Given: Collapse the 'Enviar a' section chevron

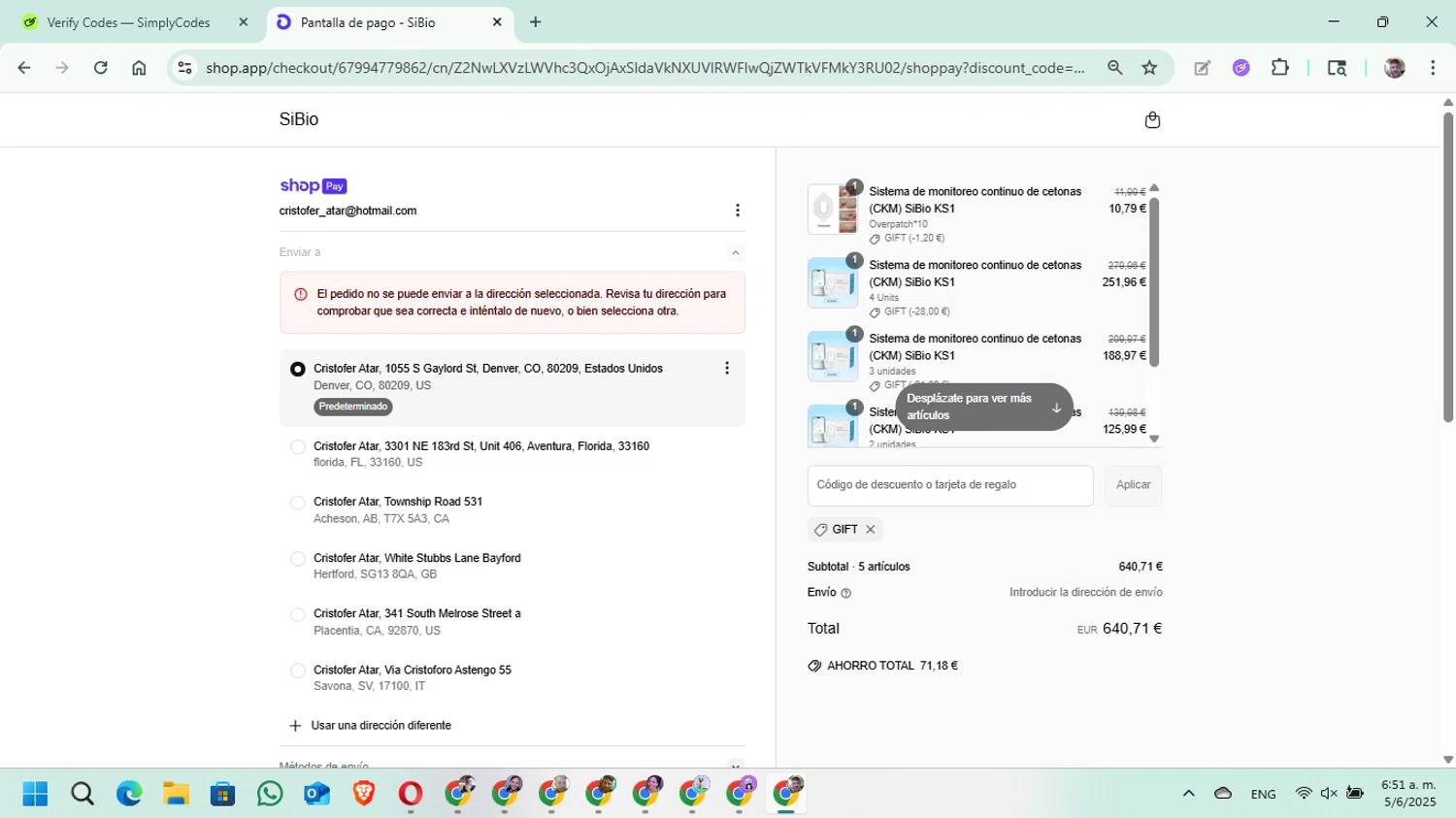Looking at the screenshot, I should 736,252.
